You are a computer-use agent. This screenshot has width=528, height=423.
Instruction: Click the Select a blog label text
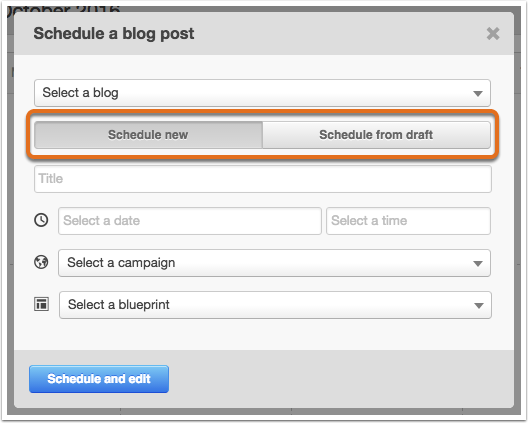pyautogui.click(x=80, y=93)
